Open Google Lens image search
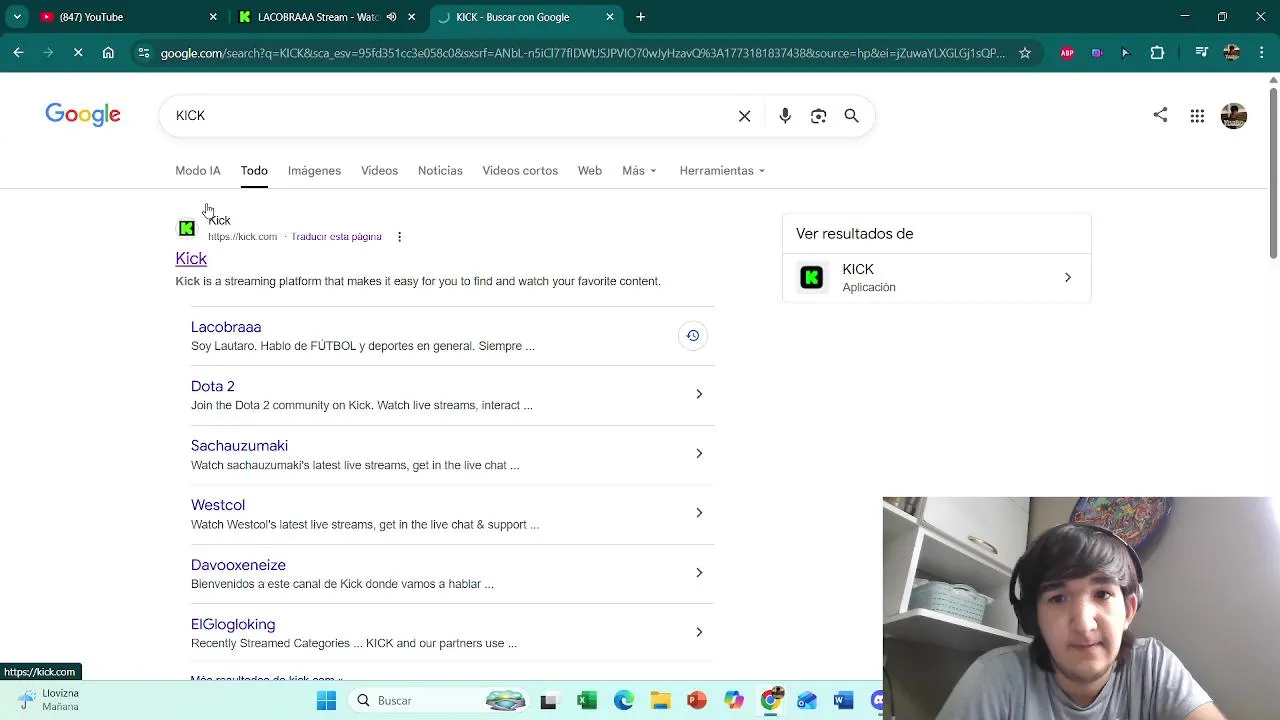This screenshot has width=1280, height=720. (x=818, y=116)
